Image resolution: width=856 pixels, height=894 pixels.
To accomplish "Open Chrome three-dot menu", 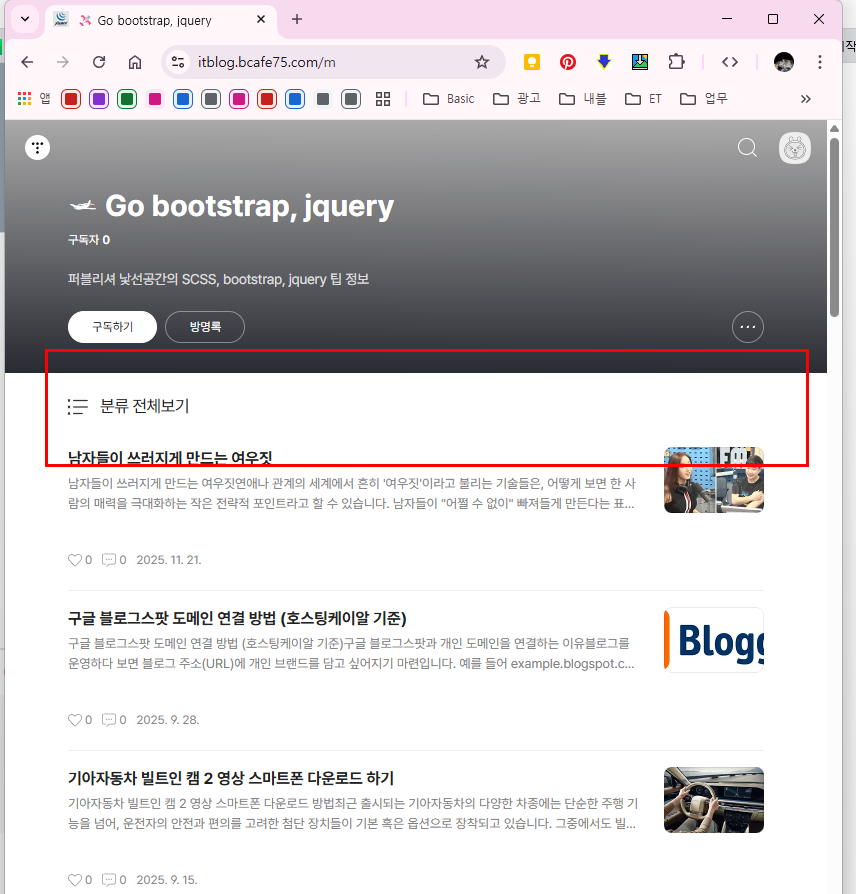I will (820, 62).
